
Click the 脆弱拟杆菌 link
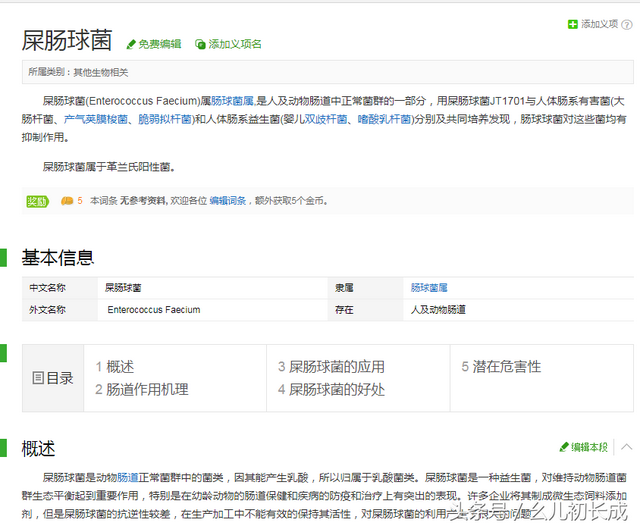click(x=165, y=119)
